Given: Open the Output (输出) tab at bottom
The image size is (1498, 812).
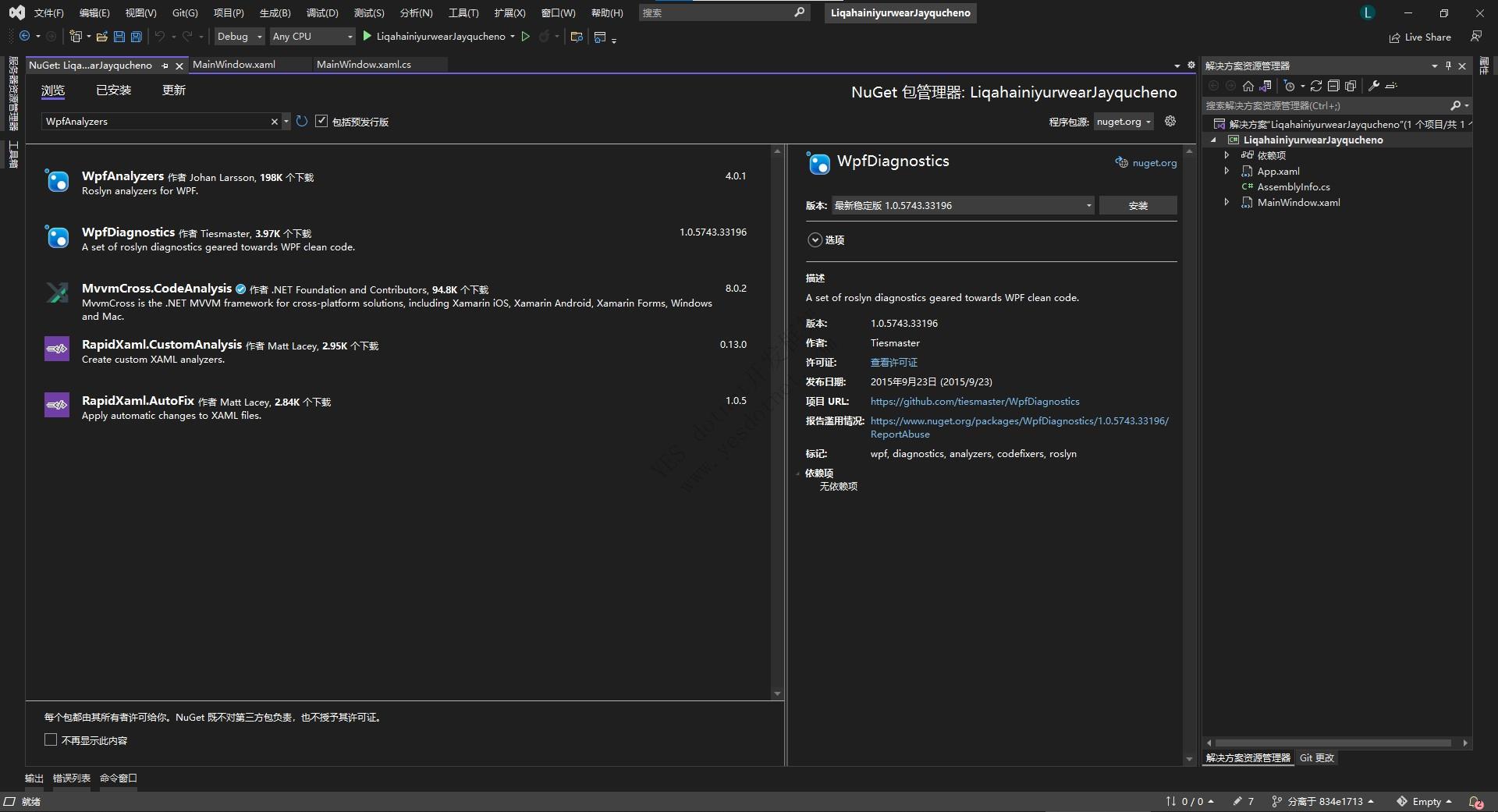Looking at the screenshot, I should [x=34, y=778].
